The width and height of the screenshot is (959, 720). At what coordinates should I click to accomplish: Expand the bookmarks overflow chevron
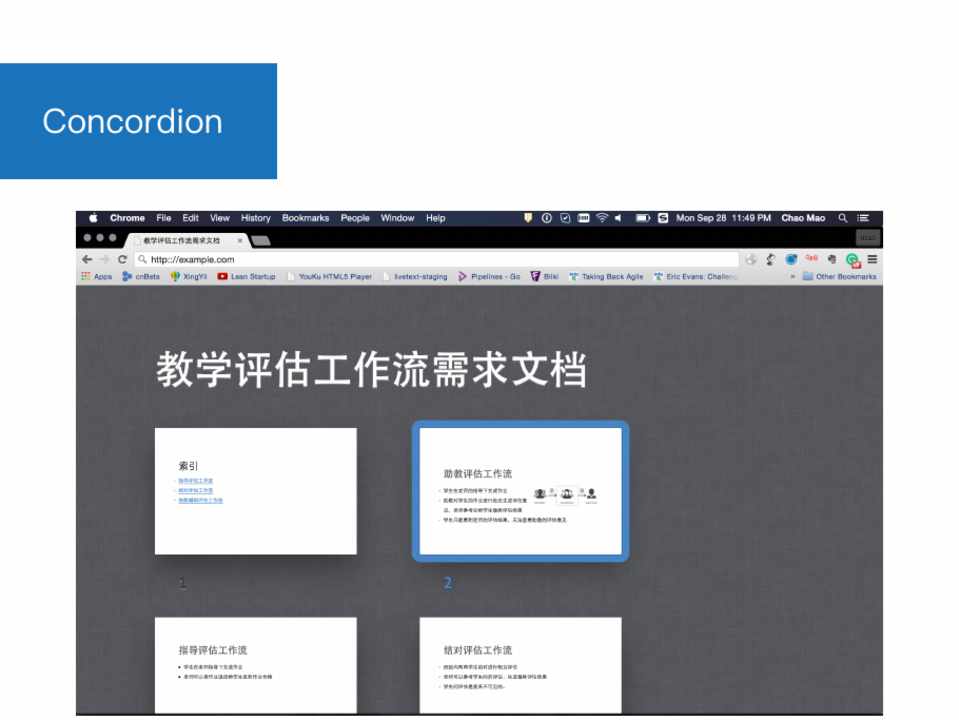[x=792, y=277]
